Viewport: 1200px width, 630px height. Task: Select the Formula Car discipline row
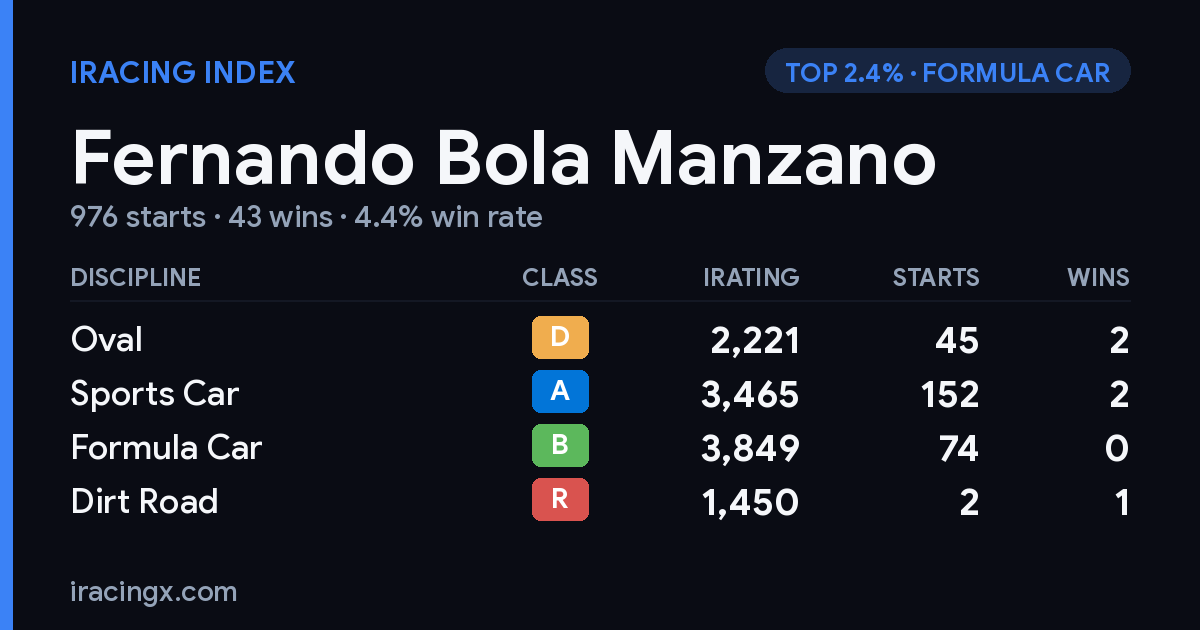pos(600,447)
